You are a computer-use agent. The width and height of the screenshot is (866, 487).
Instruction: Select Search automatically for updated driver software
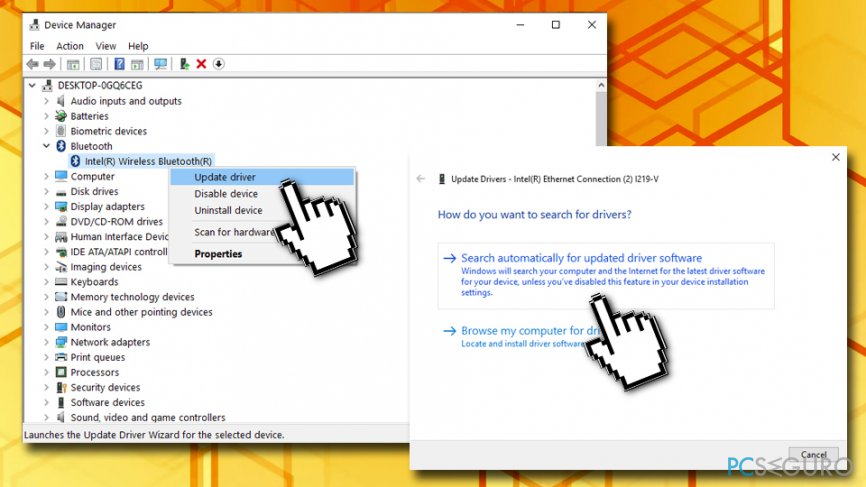606,276
